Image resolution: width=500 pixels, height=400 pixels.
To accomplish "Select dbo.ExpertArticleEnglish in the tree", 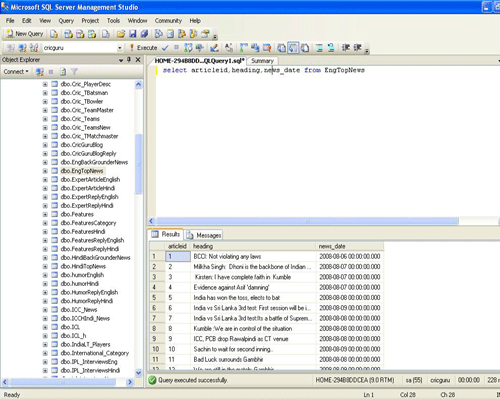I will [90, 179].
